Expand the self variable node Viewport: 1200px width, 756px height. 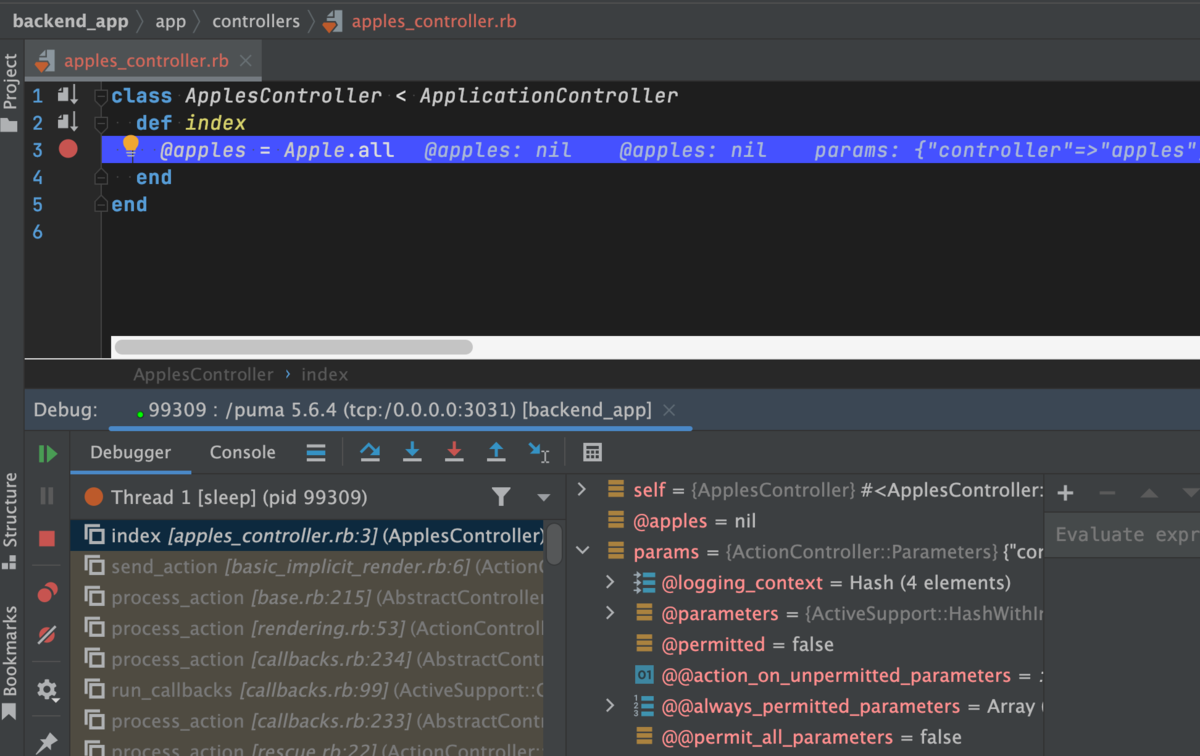582,489
